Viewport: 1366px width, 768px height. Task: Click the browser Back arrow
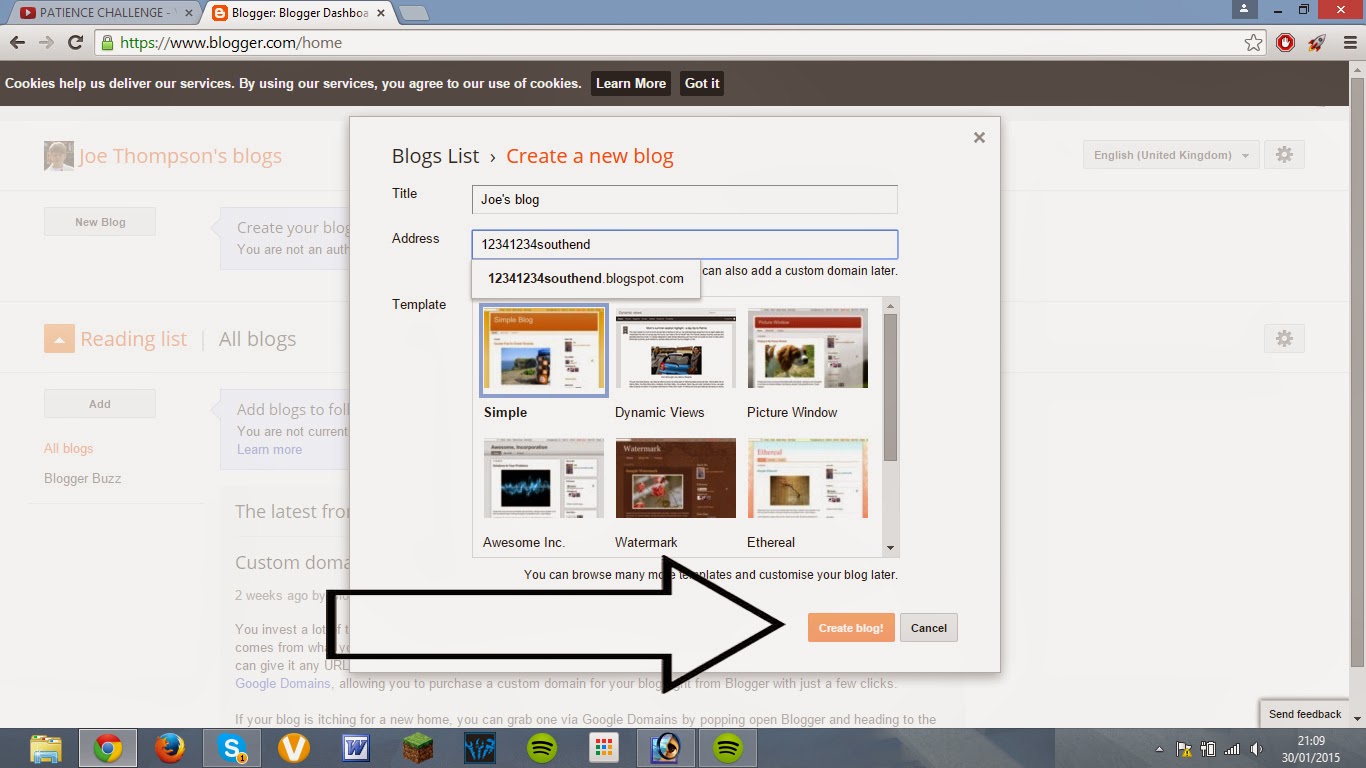[17, 43]
